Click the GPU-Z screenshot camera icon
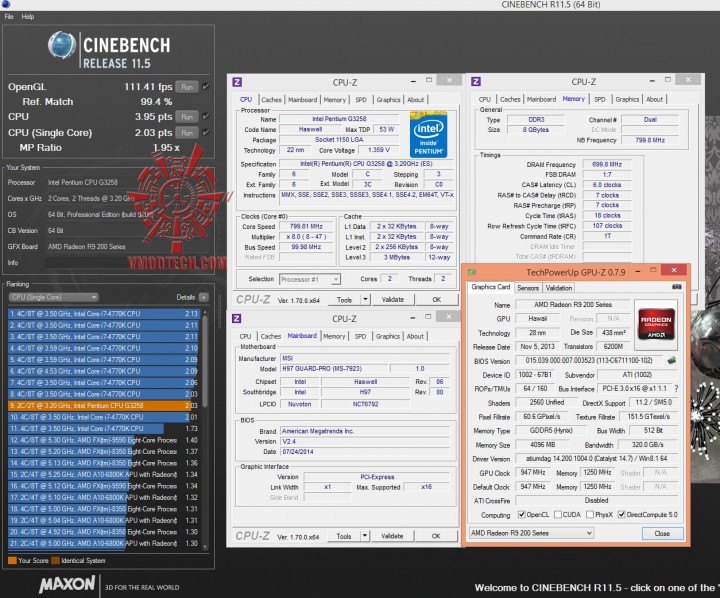Screen dimensions: 720x598 coord(677,287)
